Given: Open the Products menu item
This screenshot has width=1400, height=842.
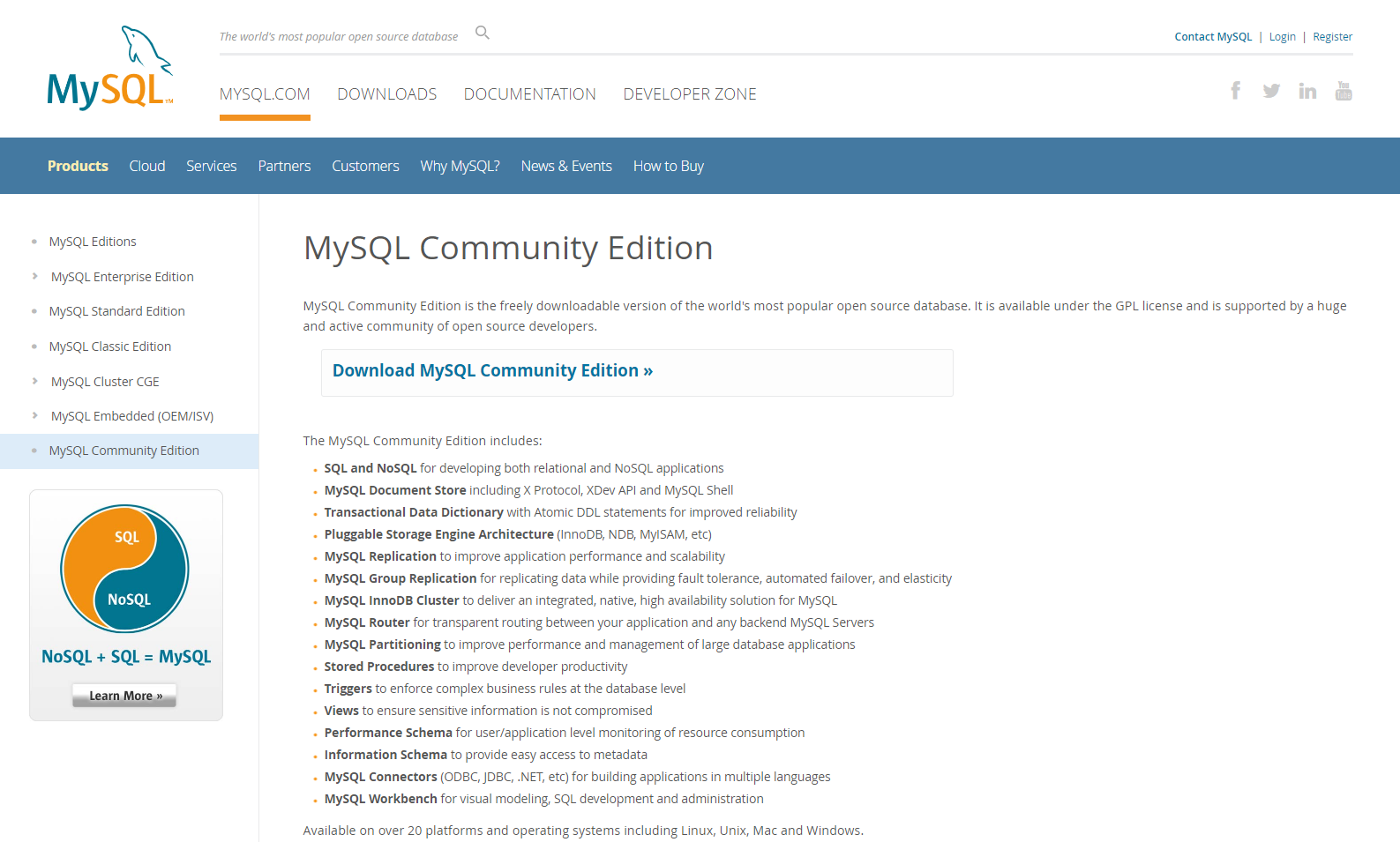Looking at the screenshot, I should click(78, 166).
